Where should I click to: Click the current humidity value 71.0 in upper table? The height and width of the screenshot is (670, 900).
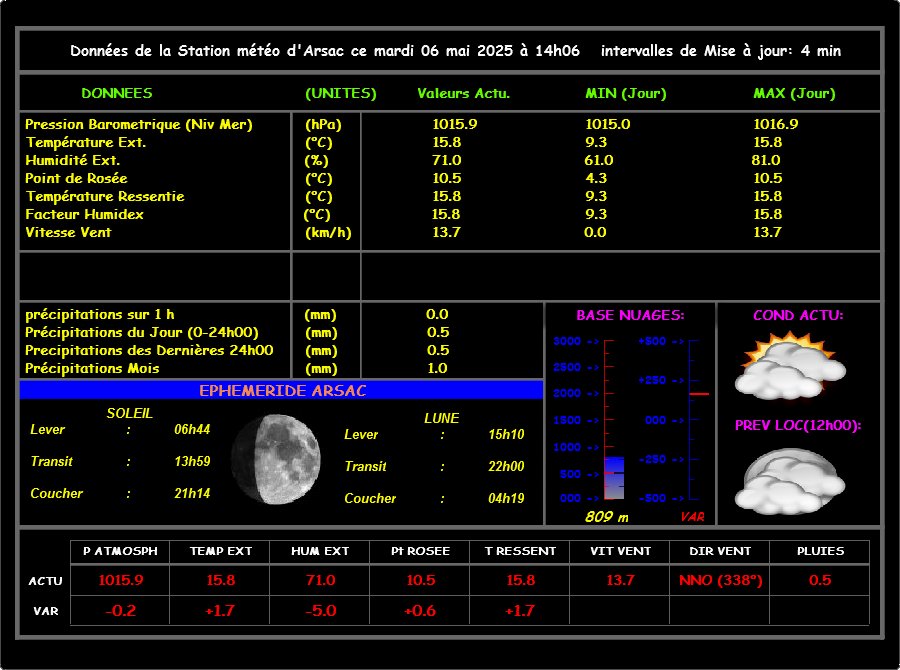447,160
